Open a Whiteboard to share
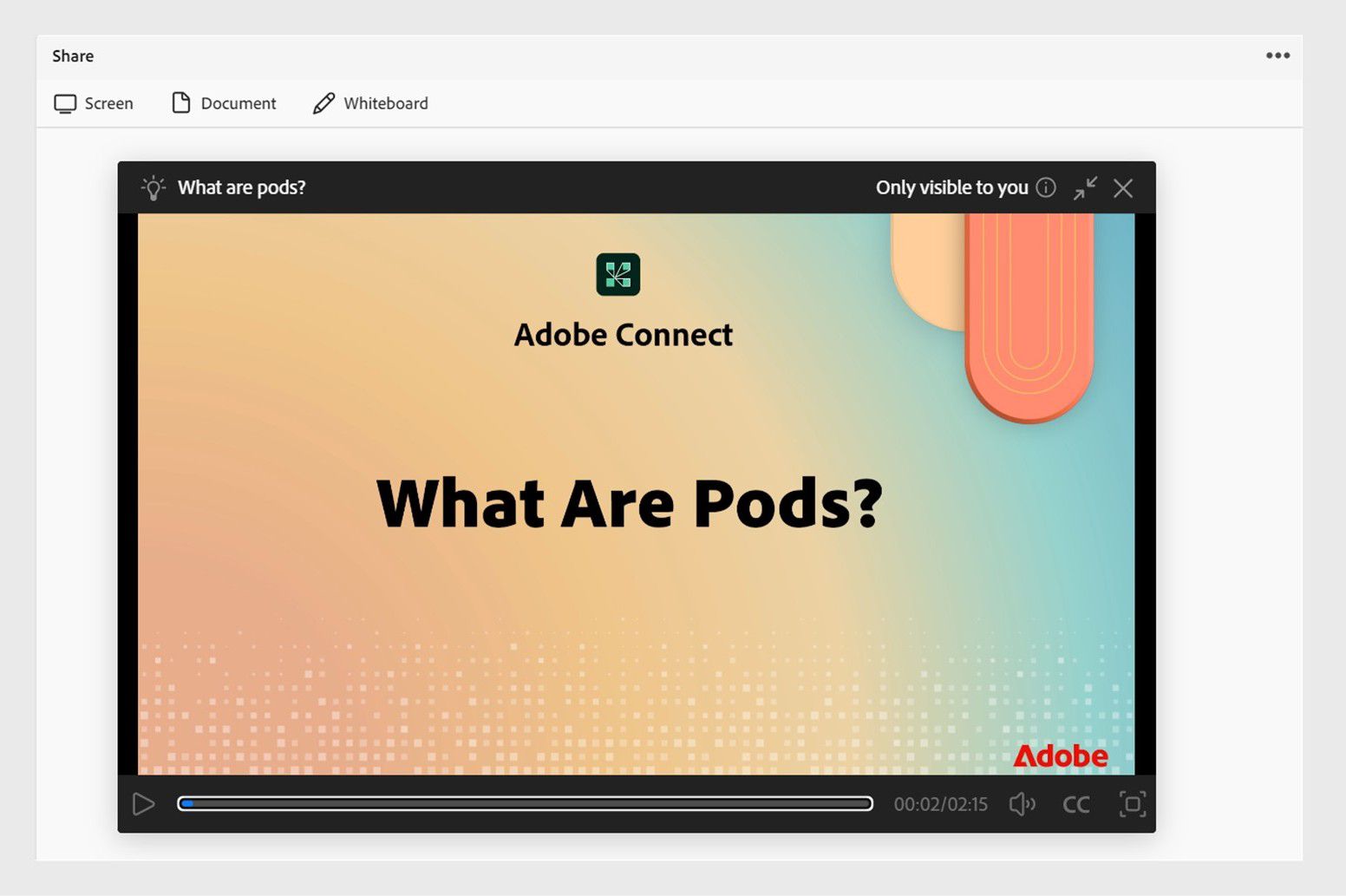Image resolution: width=1346 pixels, height=896 pixels. pyautogui.click(x=370, y=103)
